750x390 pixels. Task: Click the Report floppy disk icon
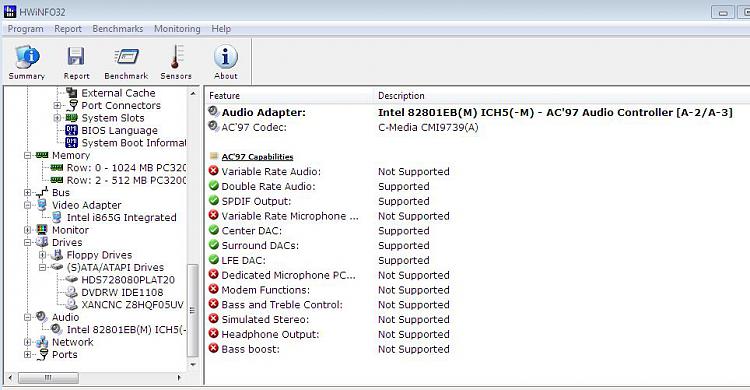click(x=76, y=56)
